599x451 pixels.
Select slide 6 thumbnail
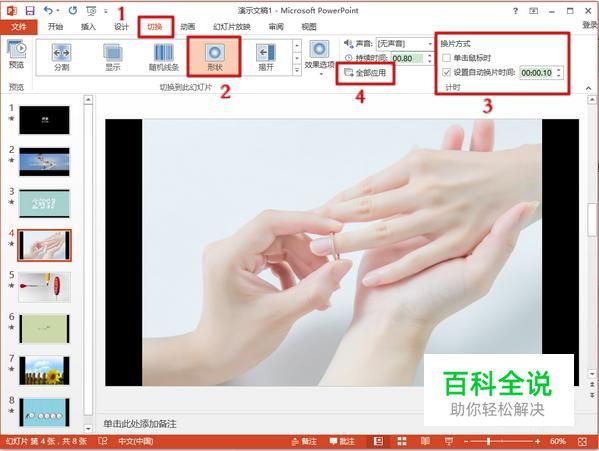[x=44, y=329]
